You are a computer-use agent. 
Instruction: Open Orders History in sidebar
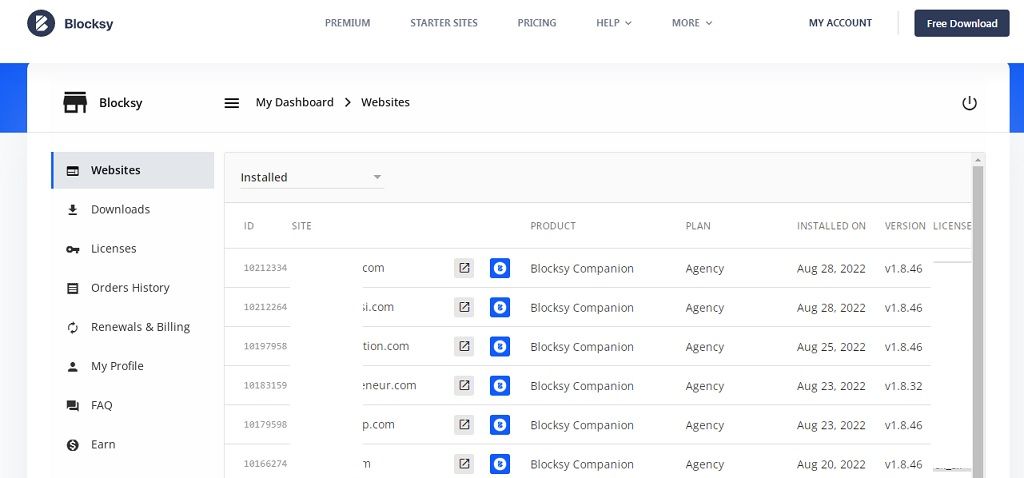click(x=133, y=288)
